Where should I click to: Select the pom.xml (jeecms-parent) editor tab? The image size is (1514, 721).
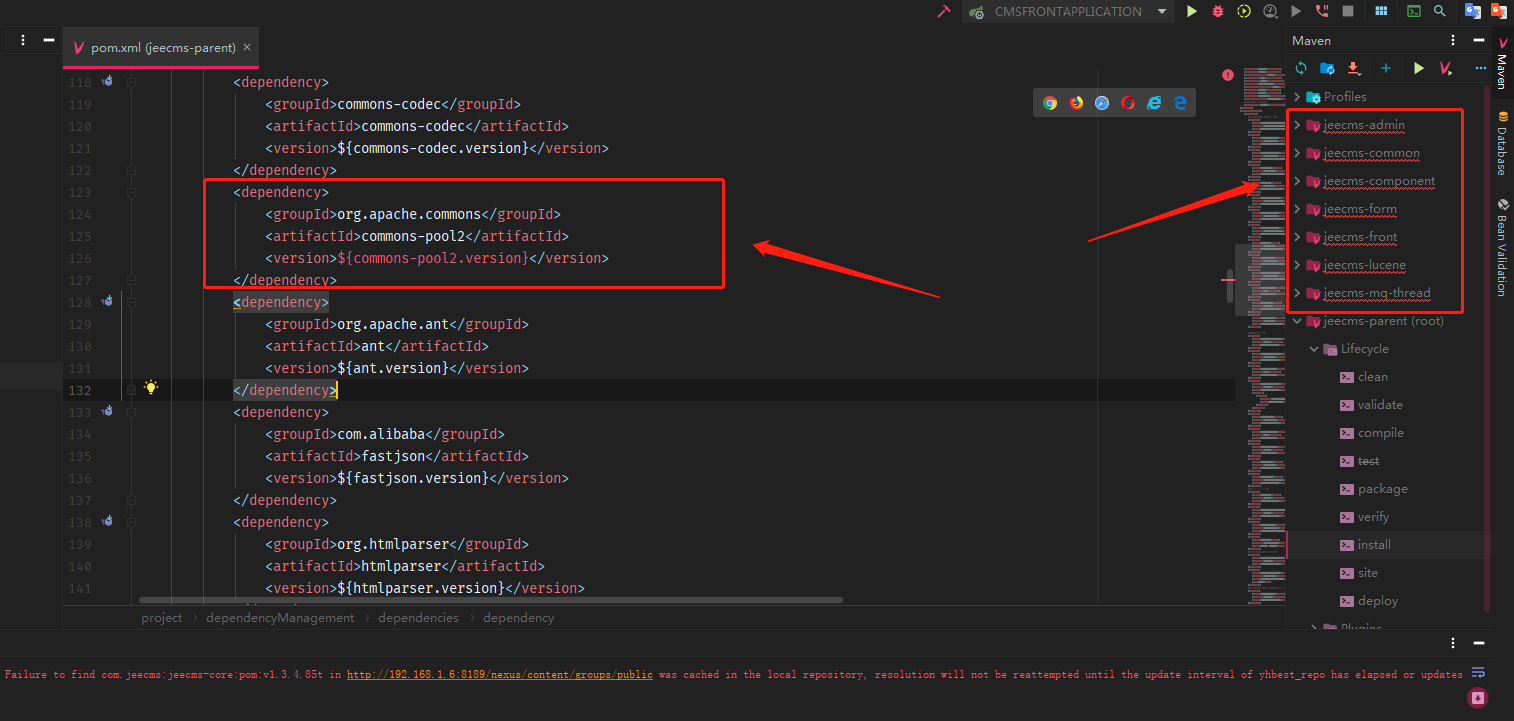click(160, 47)
